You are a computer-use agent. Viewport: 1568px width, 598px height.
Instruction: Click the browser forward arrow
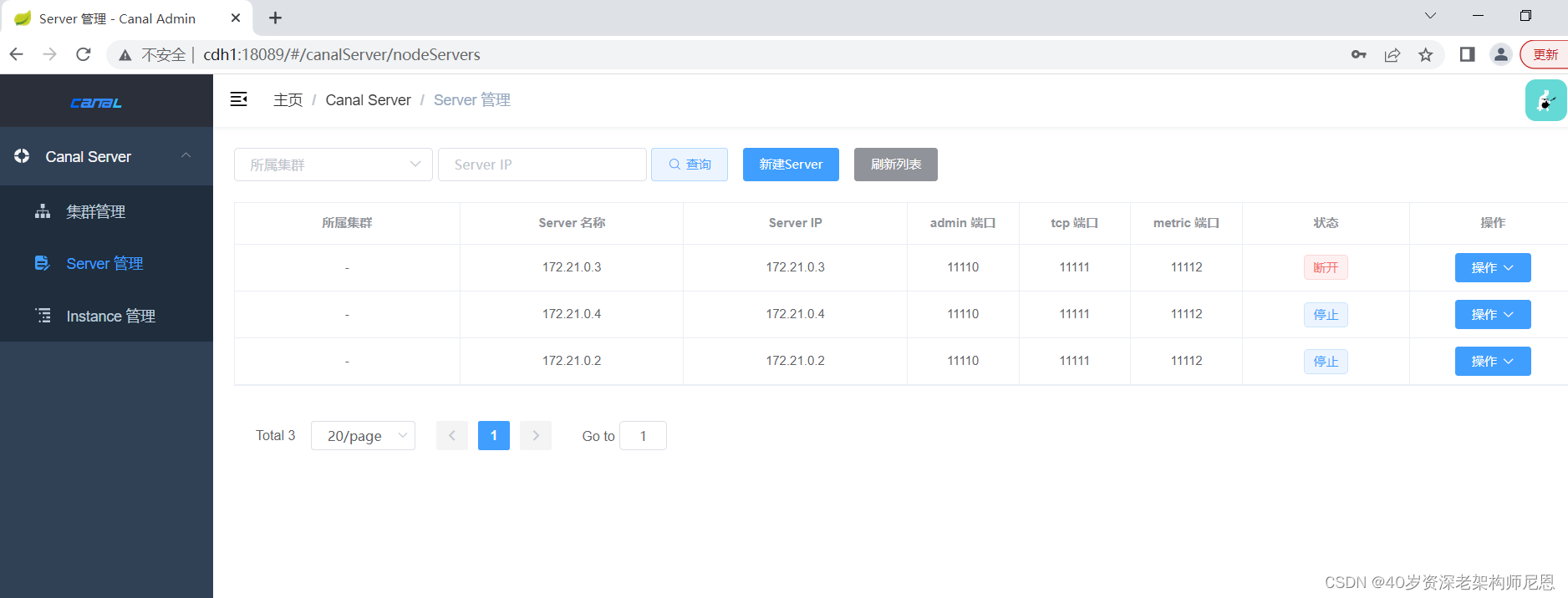click(x=50, y=54)
